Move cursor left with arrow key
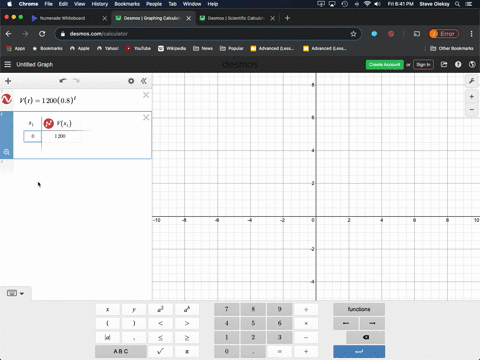This screenshot has width=480, height=360. click(346, 323)
